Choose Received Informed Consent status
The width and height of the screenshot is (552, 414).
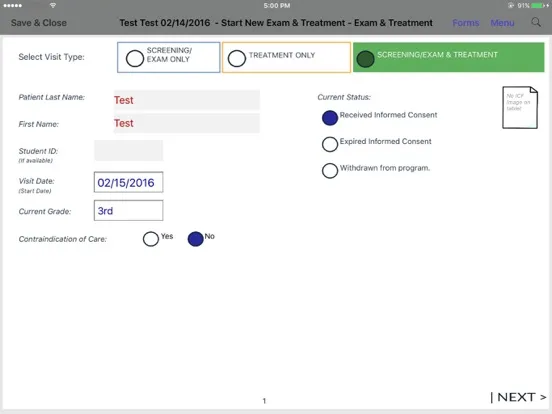click(x=330, y=118)
